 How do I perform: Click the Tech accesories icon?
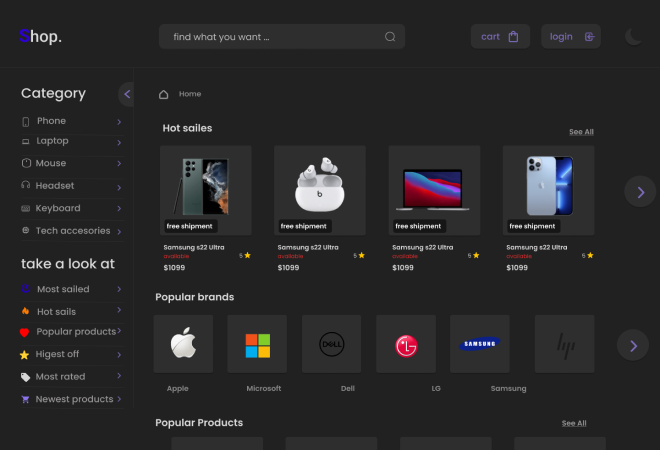26,230
